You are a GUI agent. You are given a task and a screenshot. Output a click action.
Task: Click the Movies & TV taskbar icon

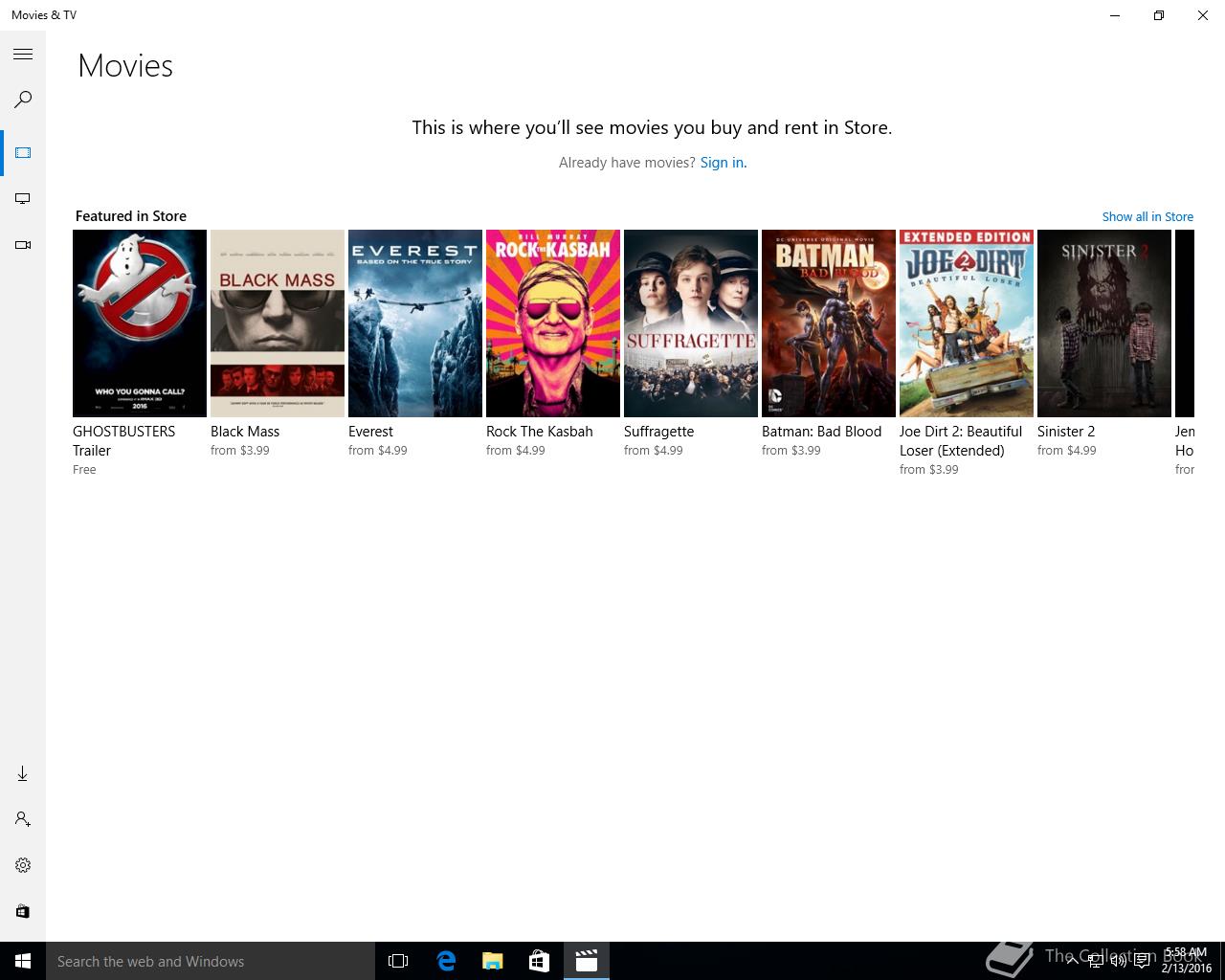click(587, 961)
